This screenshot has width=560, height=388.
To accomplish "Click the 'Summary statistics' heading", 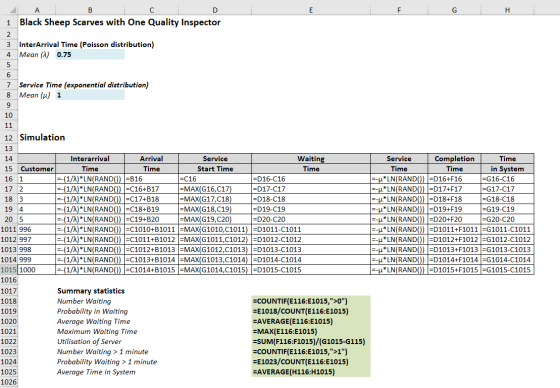I will coord(91,291).
